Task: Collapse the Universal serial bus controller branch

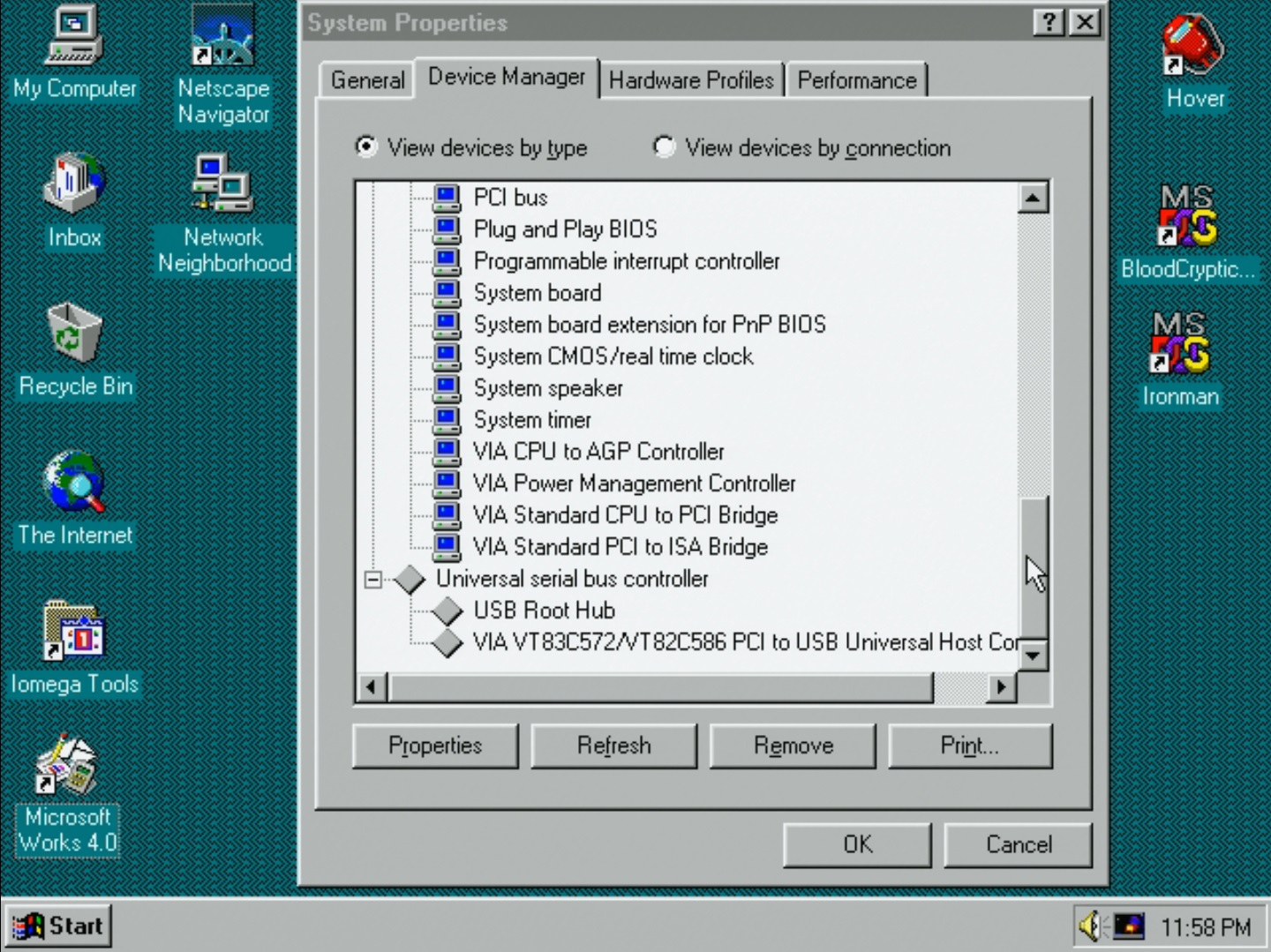Action: (x=372, y=580)
